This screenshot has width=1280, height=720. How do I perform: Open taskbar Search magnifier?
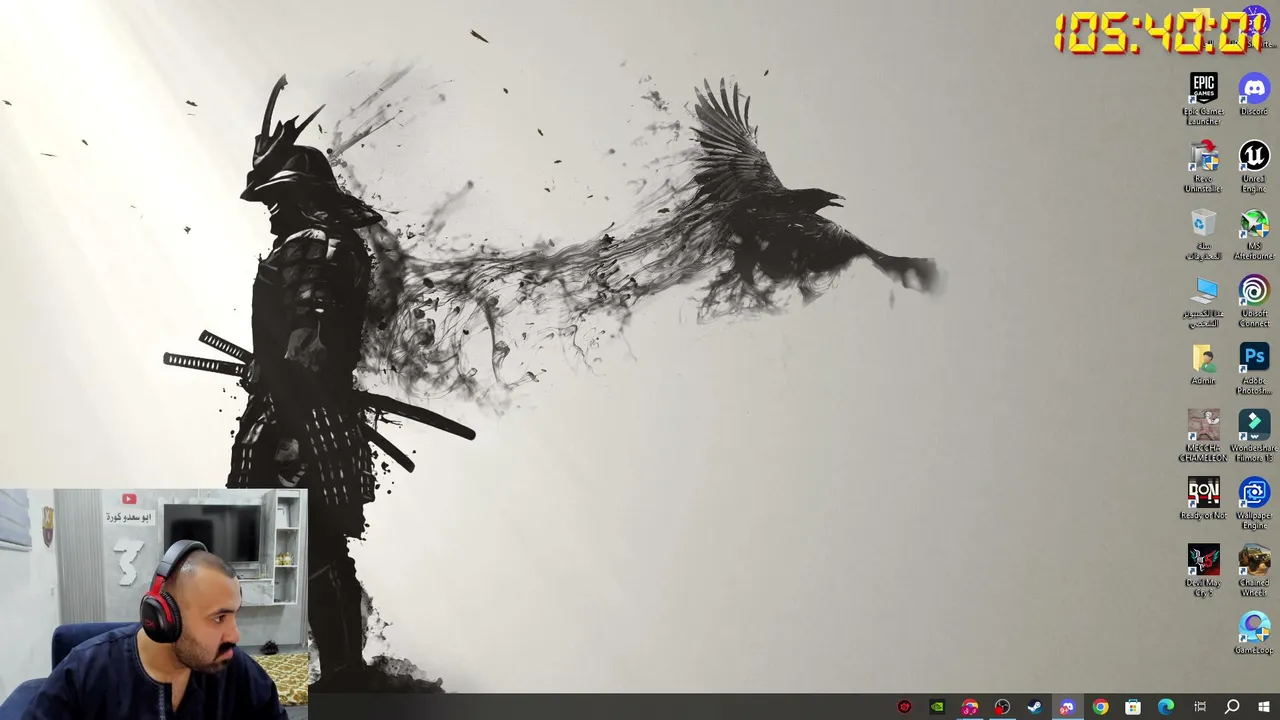(1232, 707)
